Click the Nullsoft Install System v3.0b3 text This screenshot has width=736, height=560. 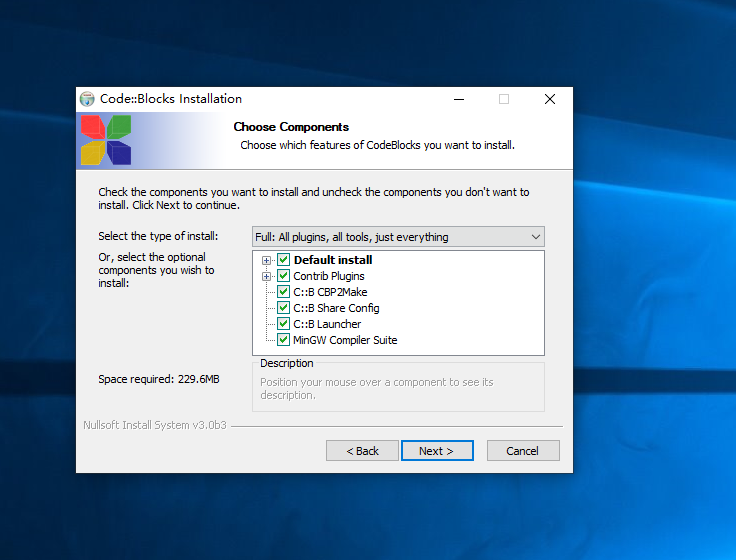pyautogui.click(x=155, y=425)
